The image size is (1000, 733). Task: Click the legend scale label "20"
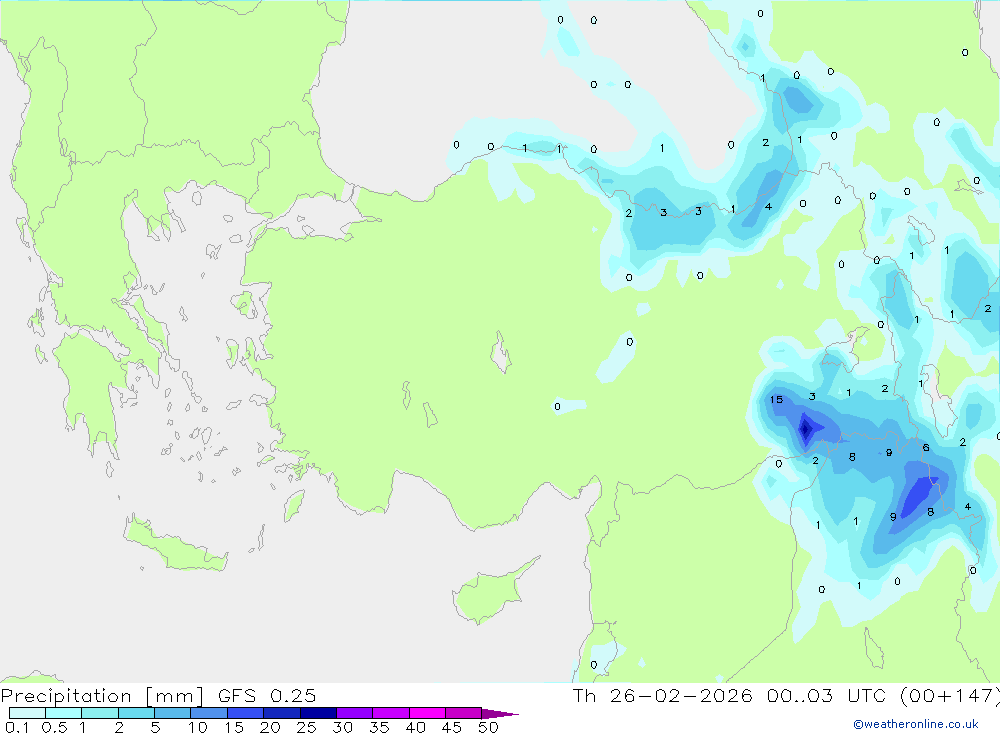pos(270,727)
